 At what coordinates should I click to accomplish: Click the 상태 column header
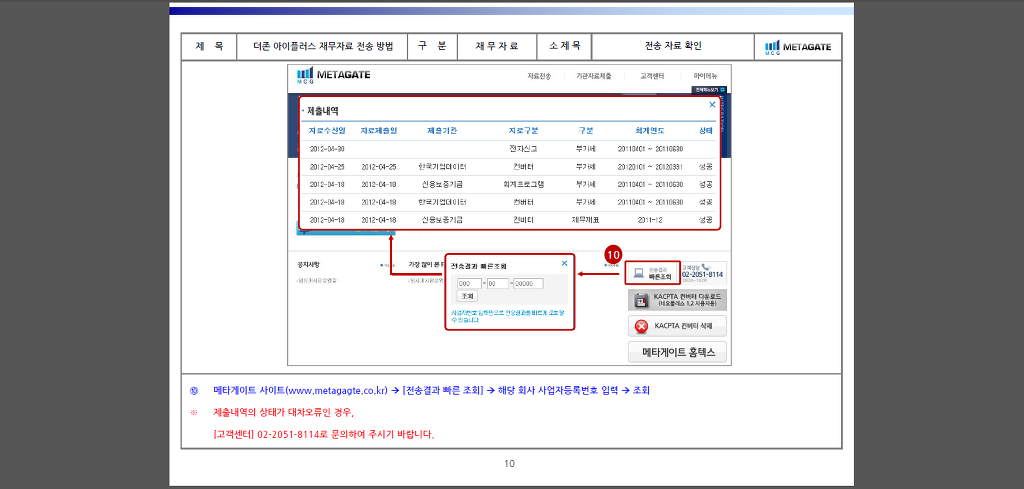pos(705,131)
